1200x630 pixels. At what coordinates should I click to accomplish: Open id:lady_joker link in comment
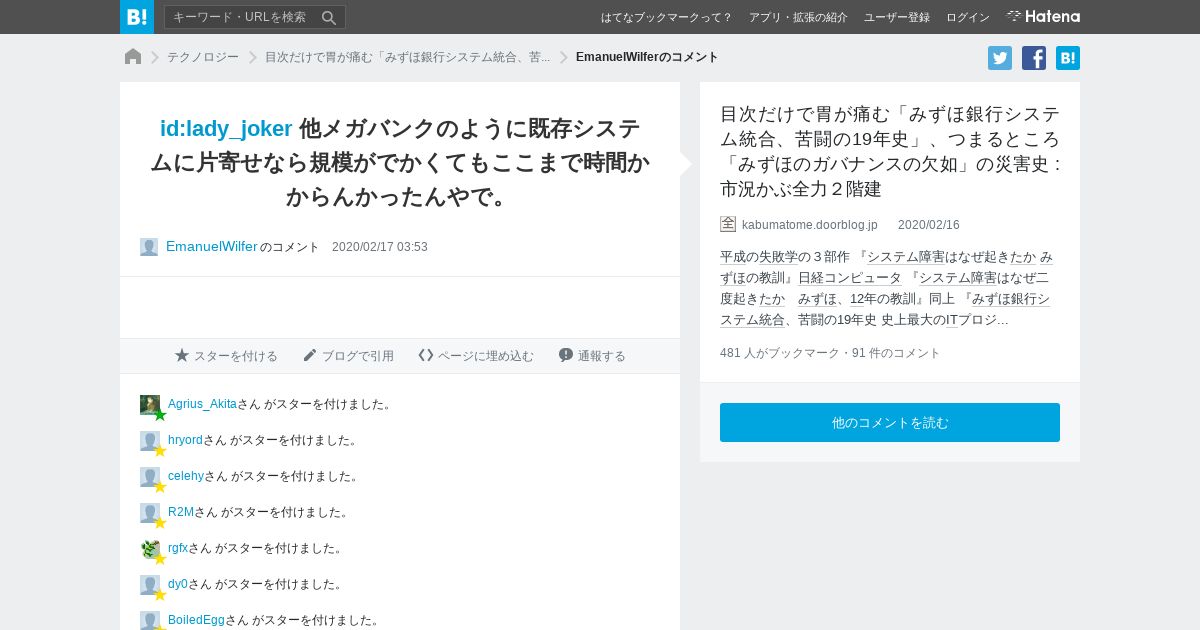(226, 128)
